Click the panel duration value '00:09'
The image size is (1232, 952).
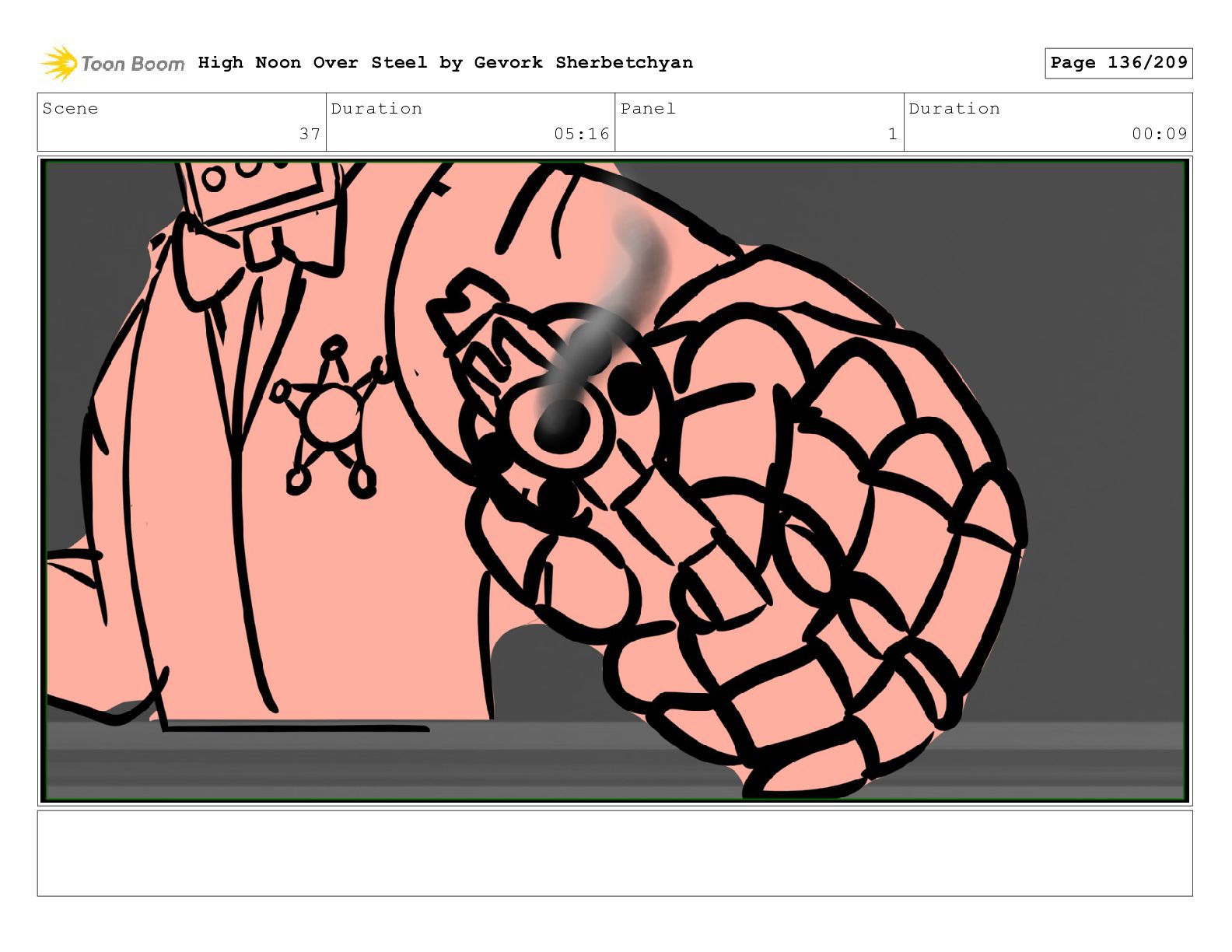click(x=1160, y=134)
